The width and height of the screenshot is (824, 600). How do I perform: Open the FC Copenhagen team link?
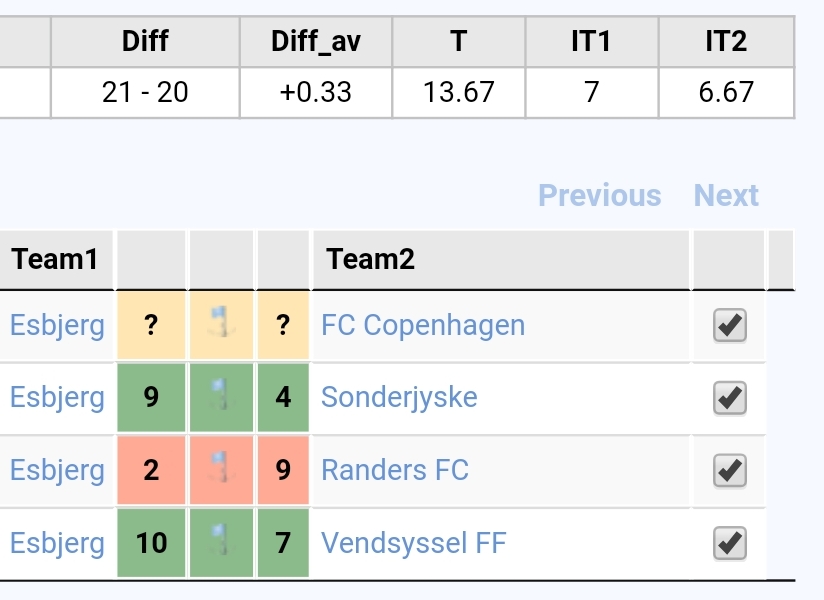pyautogui.click(x=423, y=325)
